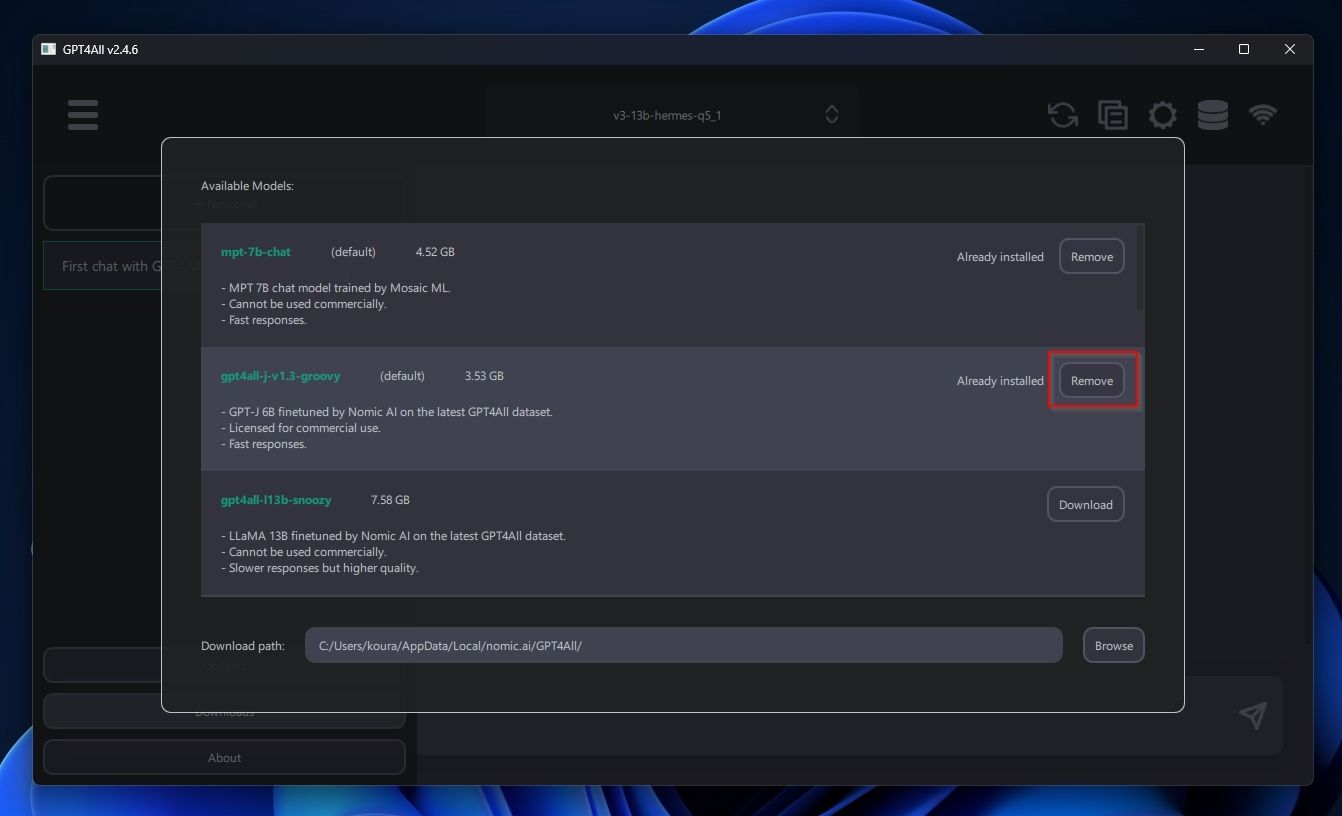The image size is (1342, 816).
Task: Download the gpt4all-l13b-snoozy model
Action: point(1085,505)
